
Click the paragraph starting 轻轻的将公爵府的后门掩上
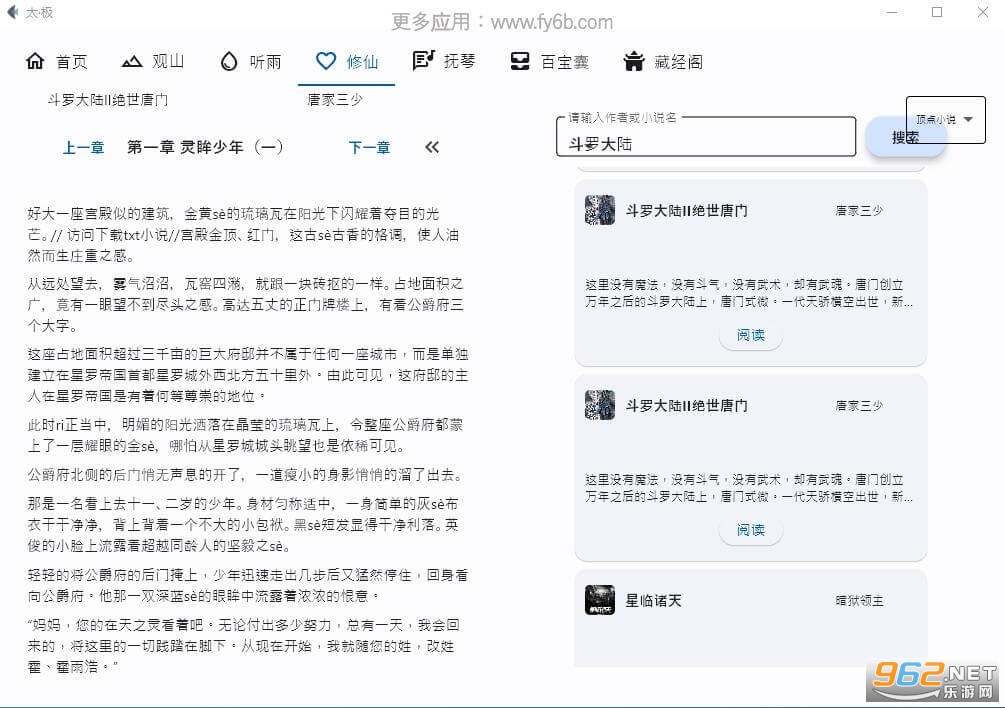pos(247,585)
